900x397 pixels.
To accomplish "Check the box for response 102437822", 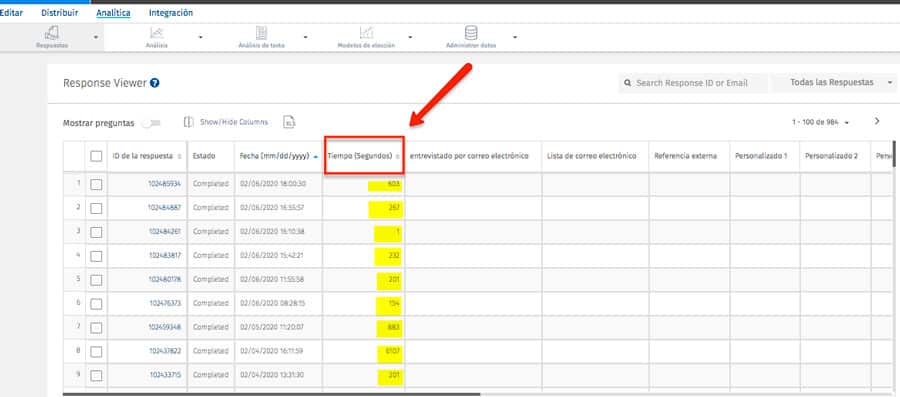I will pyautogui.click(x=96, y=351).
